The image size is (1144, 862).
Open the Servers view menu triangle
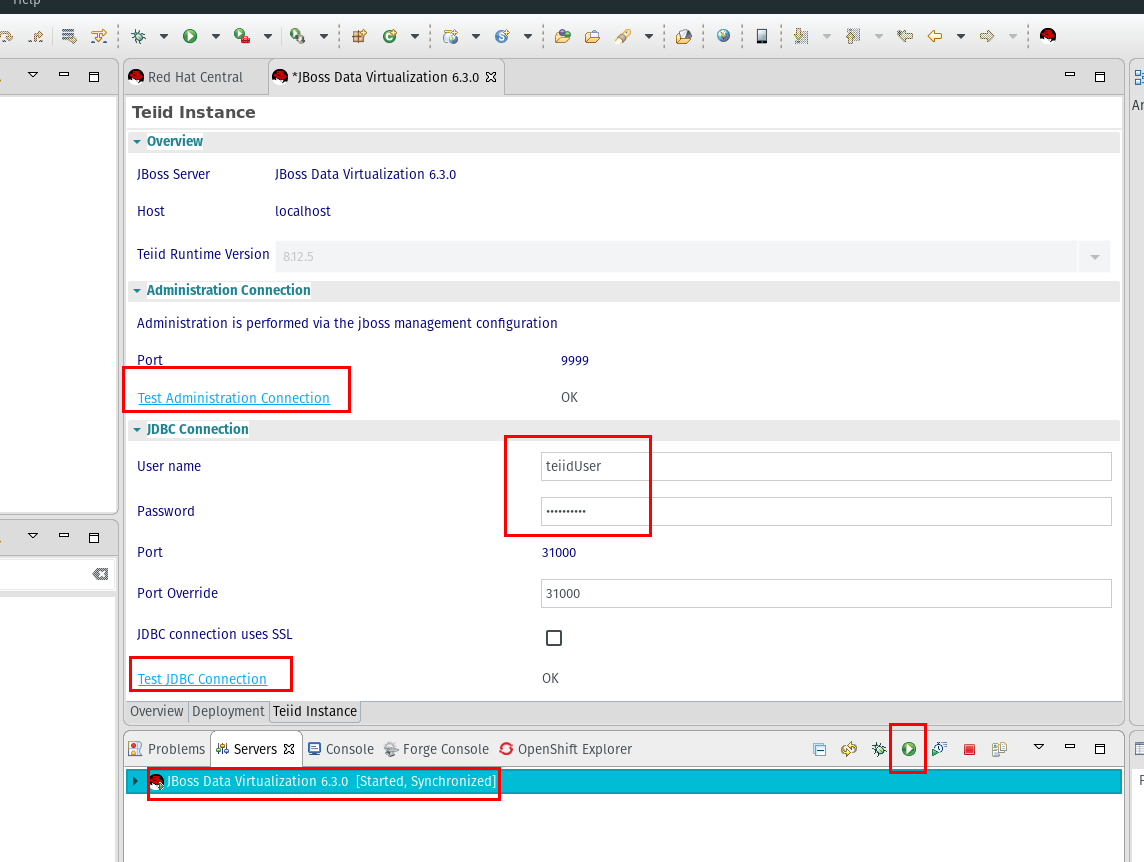click(x=1039, y=747)
